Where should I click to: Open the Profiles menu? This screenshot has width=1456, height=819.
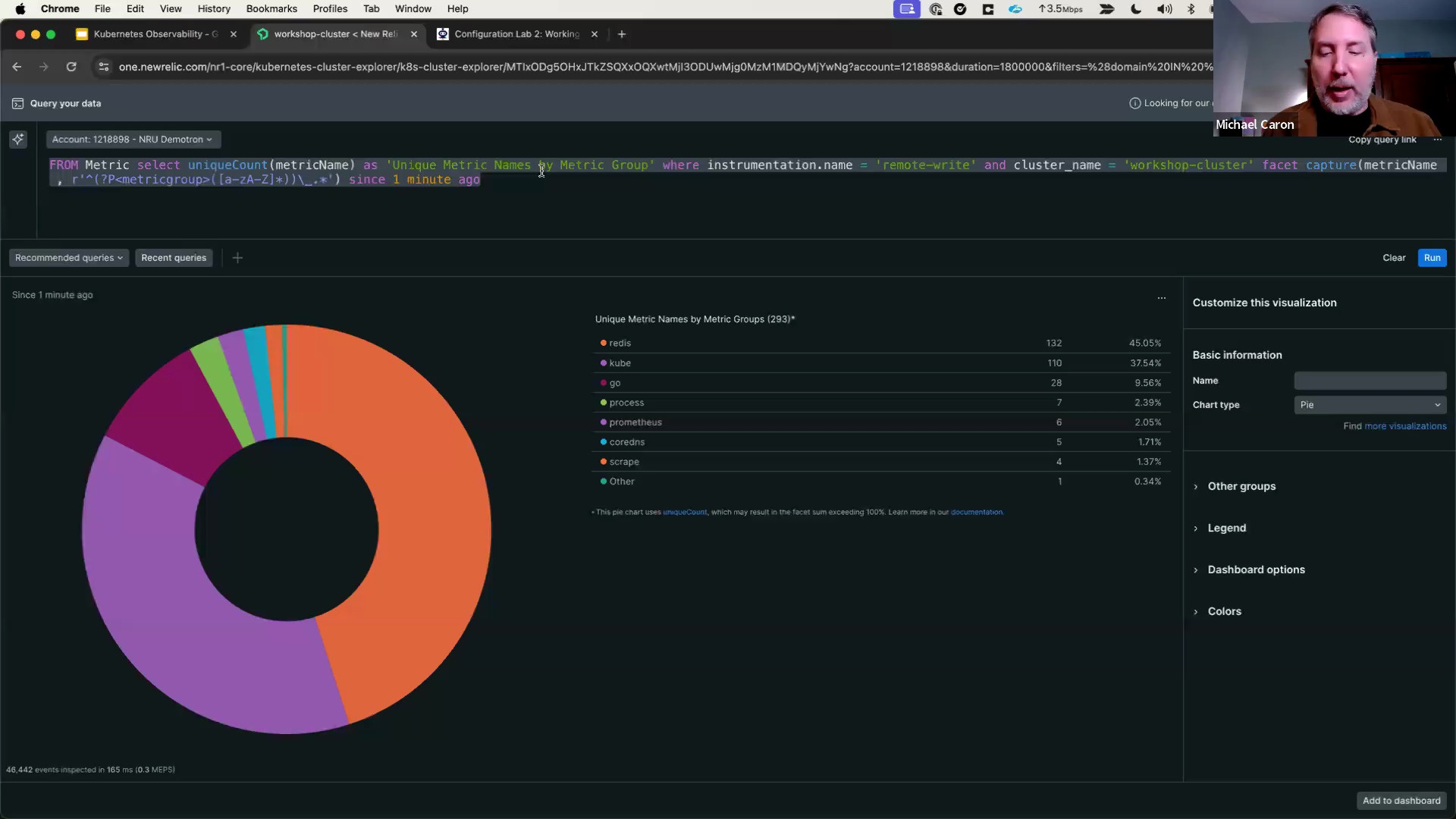point(330,9)
